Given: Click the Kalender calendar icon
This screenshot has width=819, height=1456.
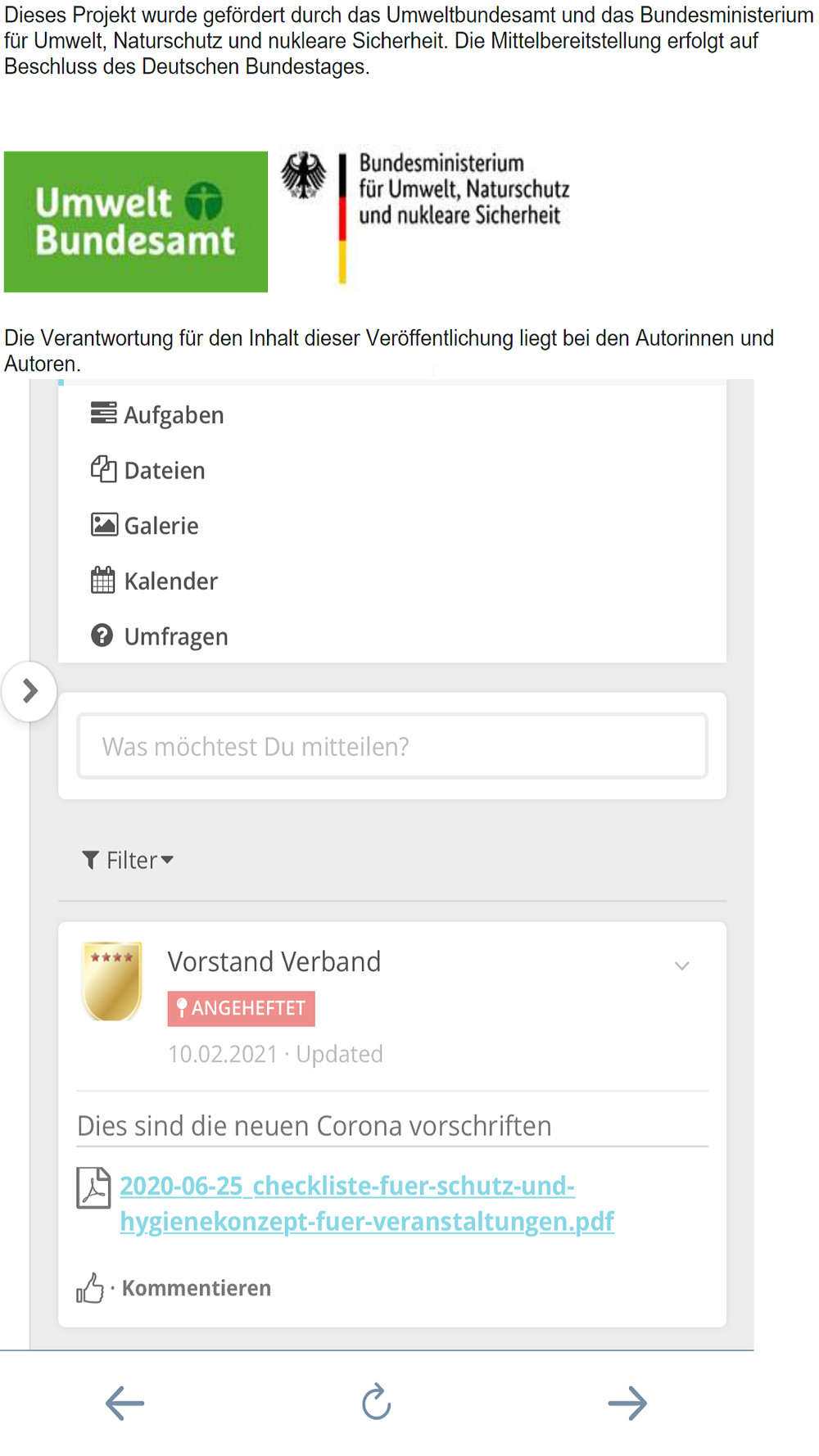Looking at the screenshot, I should (x=102, y=580).
